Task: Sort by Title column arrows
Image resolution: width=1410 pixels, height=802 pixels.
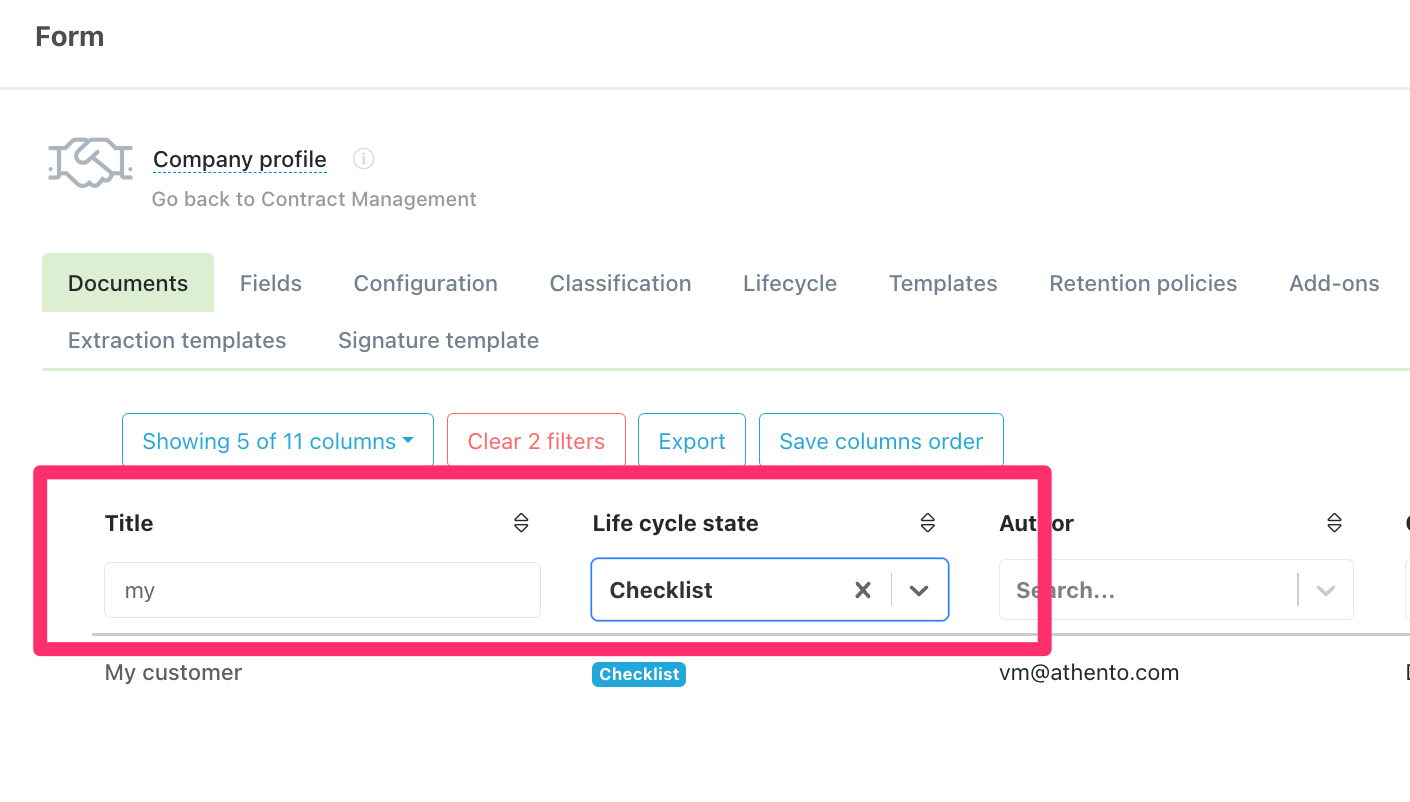Action: click(521, 523)
